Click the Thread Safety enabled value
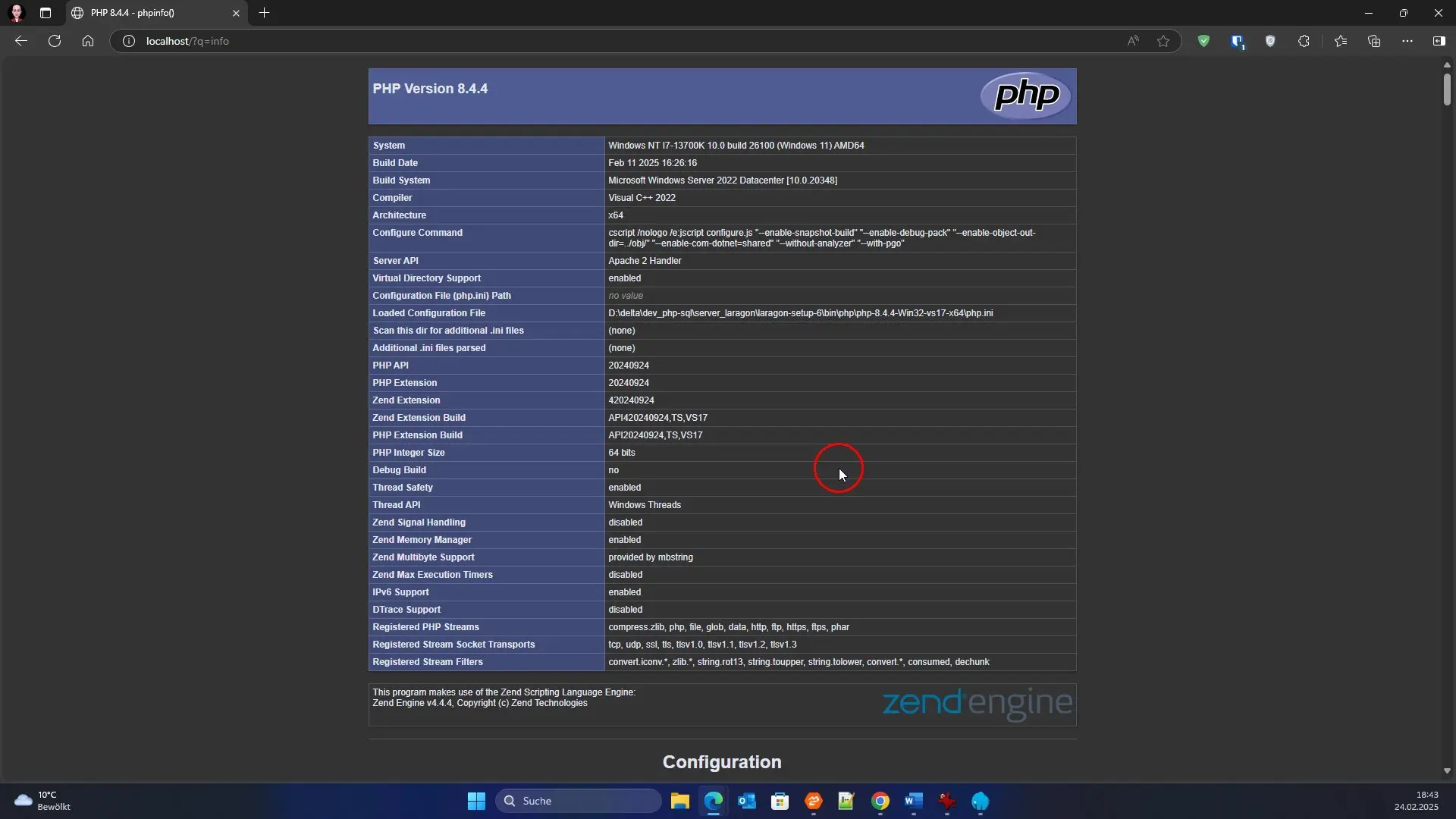Viewport: 1456px width, 819px height. [x=624, y=488]
